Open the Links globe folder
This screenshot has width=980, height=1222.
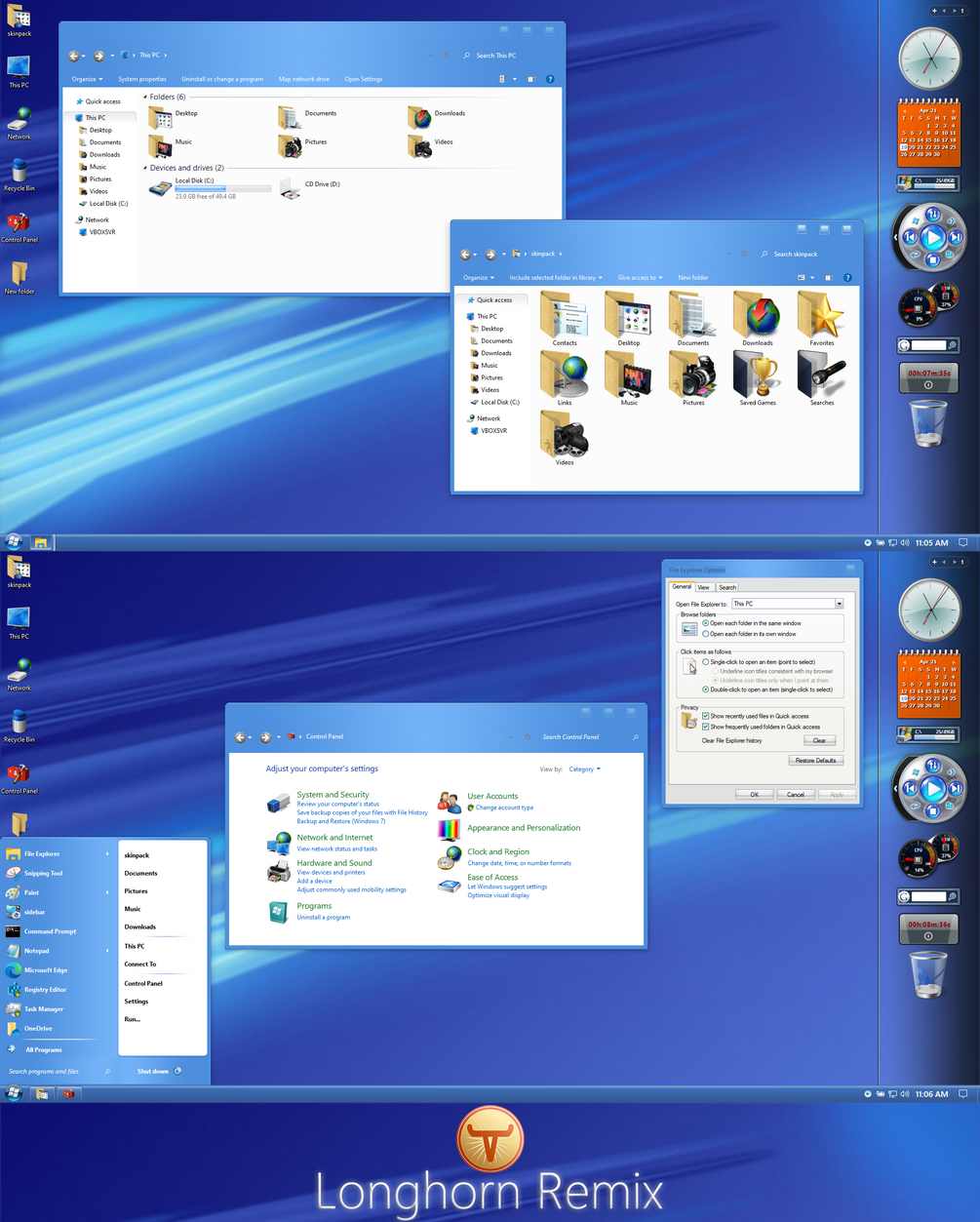click(565, 378)
